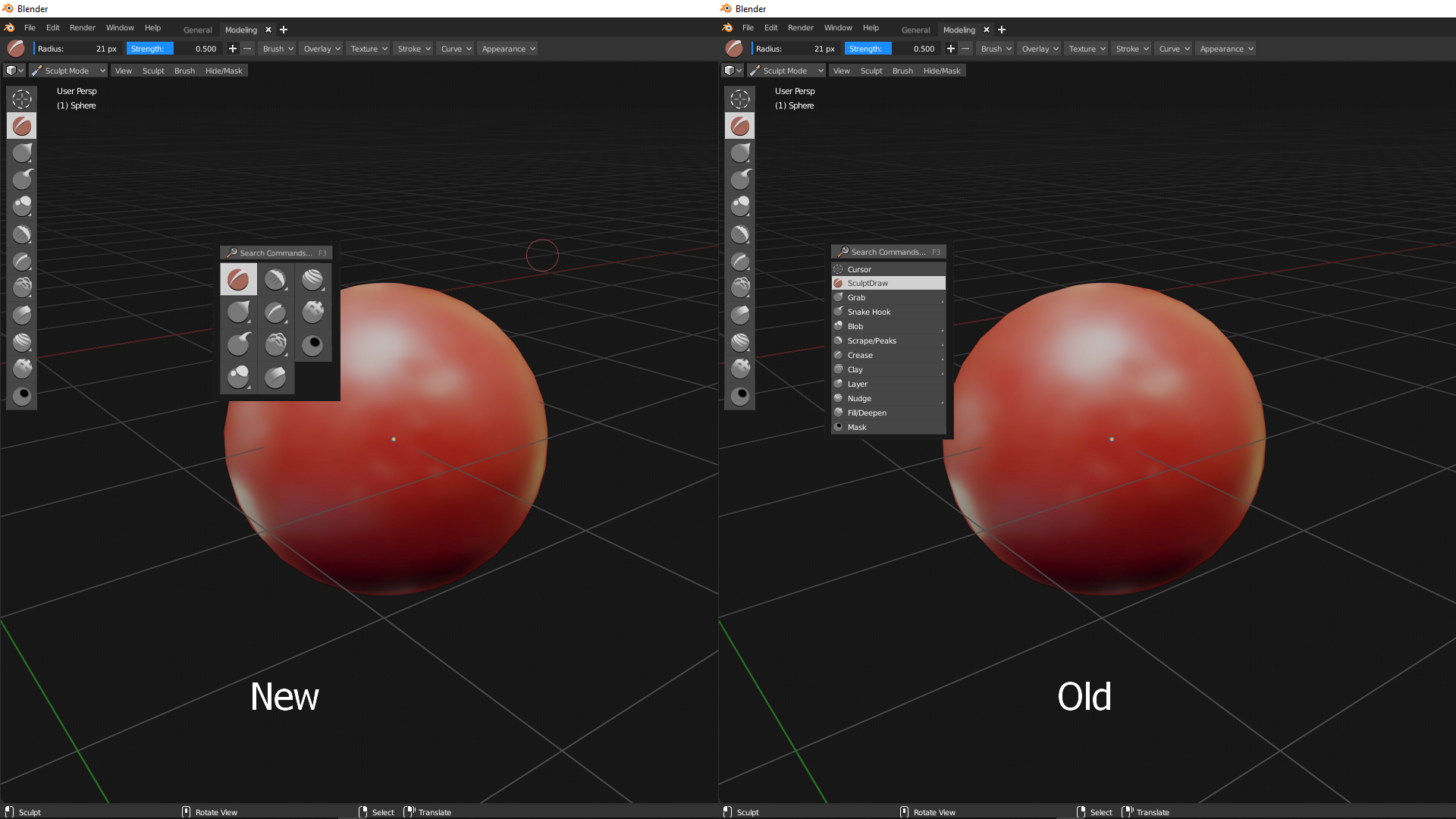The height and width of the screenshot is (819, 1456).
Task: Select the Cursor tool in left toolbar
Action: point(22,99)
